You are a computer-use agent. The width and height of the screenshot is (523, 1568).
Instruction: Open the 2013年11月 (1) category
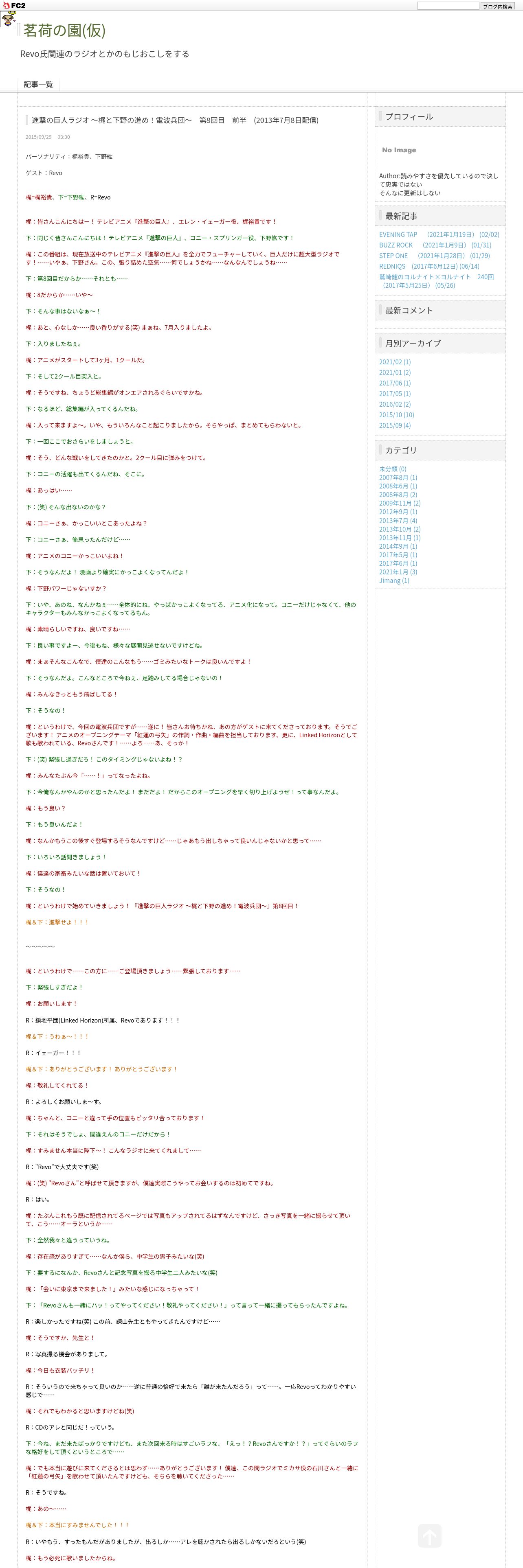coord(400,537)
